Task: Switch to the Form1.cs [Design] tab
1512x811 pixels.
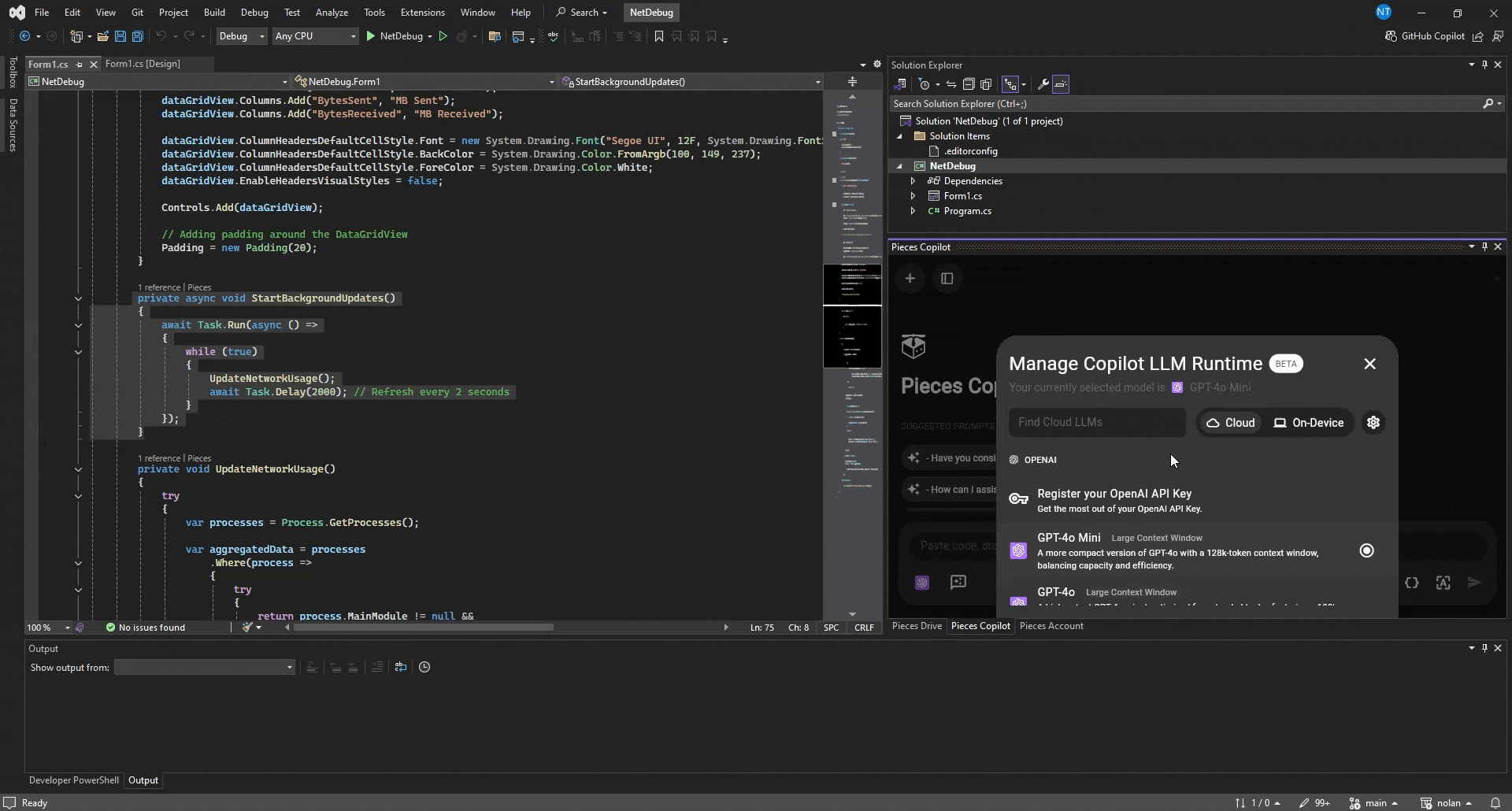Action: click(x=143, y=64)
